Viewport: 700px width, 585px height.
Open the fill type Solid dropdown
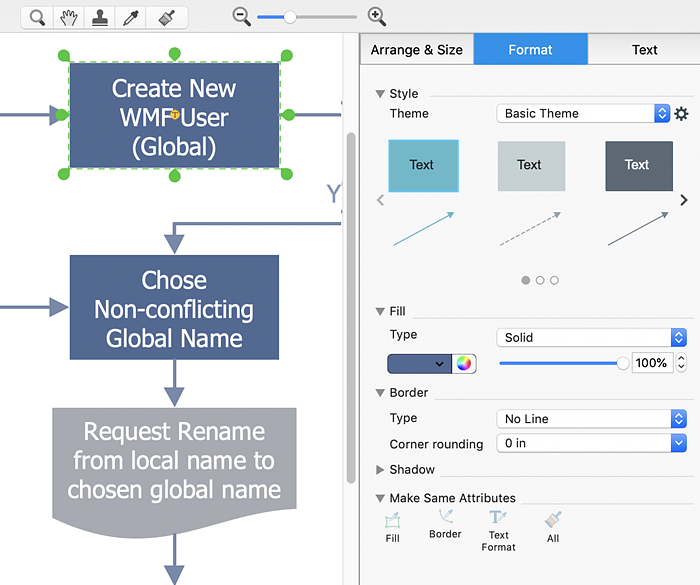(x=592, y=338)
